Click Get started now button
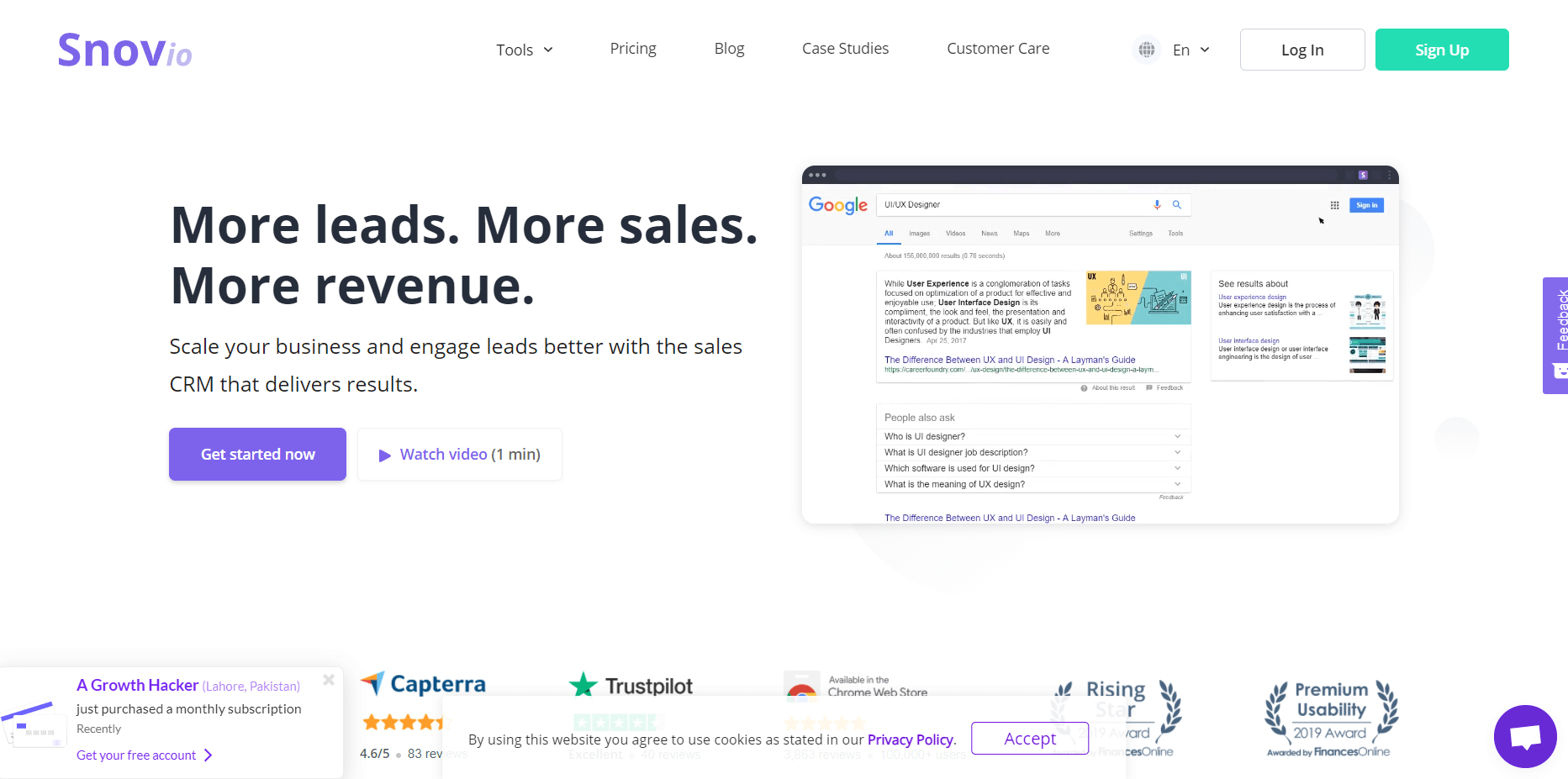The image size is (1568, 779). coord(257,454)
